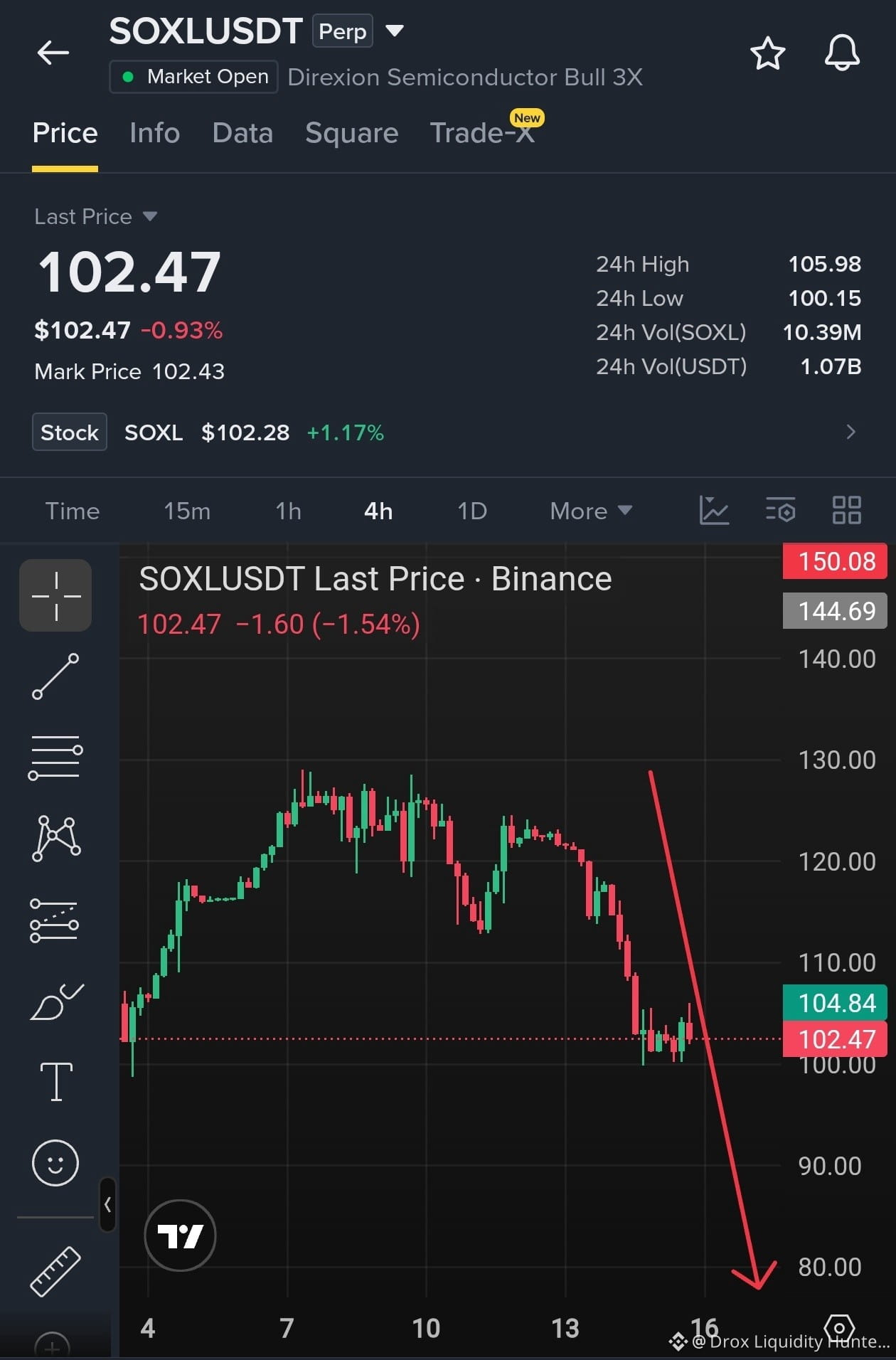
Task: Select the crosshair cursor tool
Action: pyautogui.click(x=55, y=595)
